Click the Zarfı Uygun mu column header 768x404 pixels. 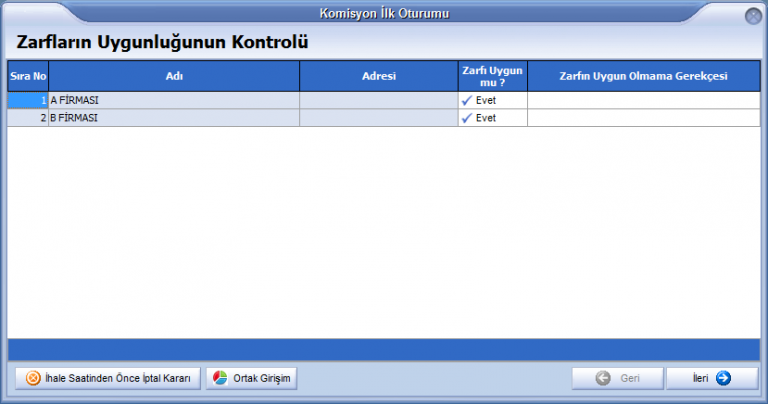tap(492, 76)
